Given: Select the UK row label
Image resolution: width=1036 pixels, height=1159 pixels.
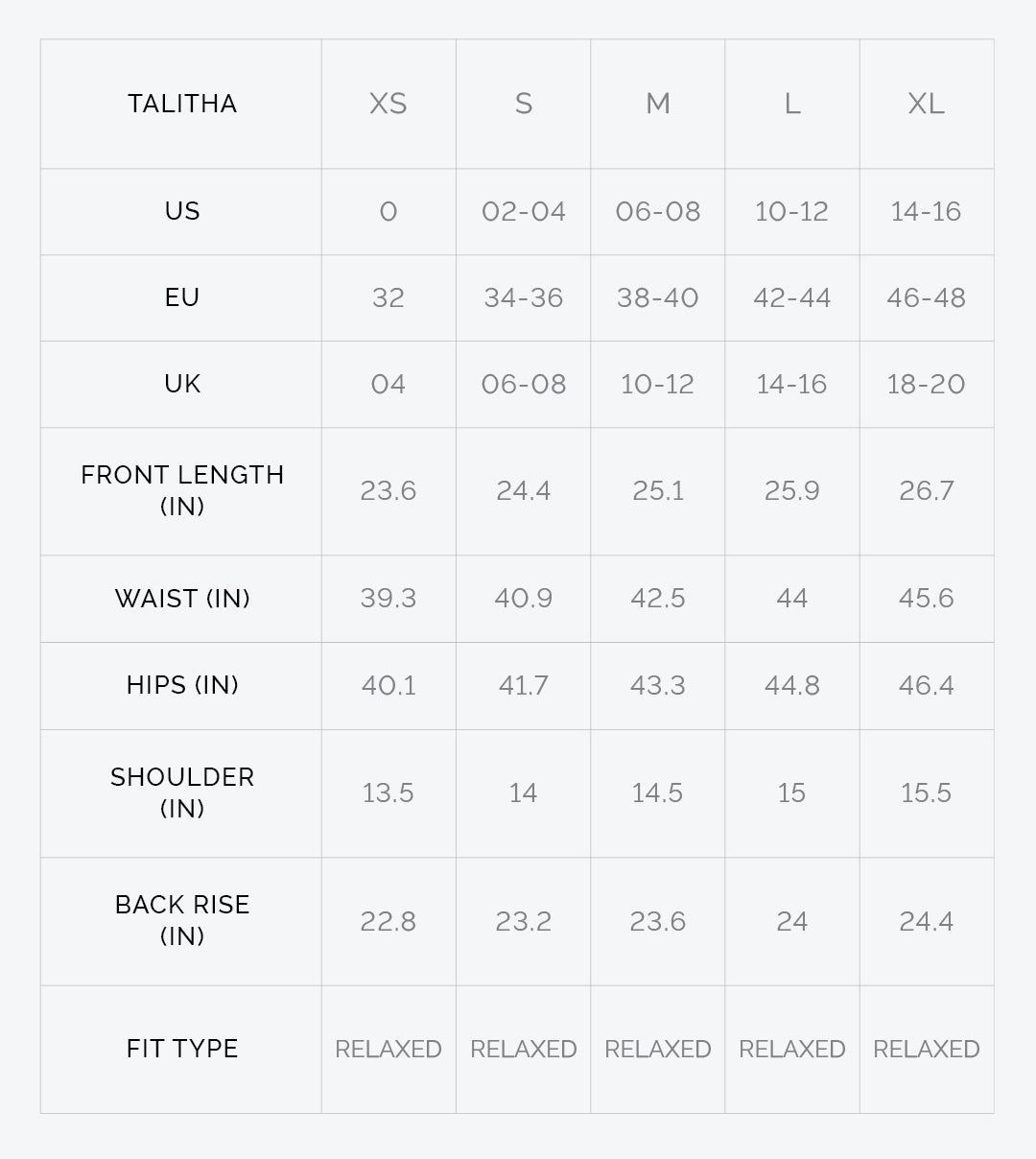Looking at the screenshot, I should point(182,384).
